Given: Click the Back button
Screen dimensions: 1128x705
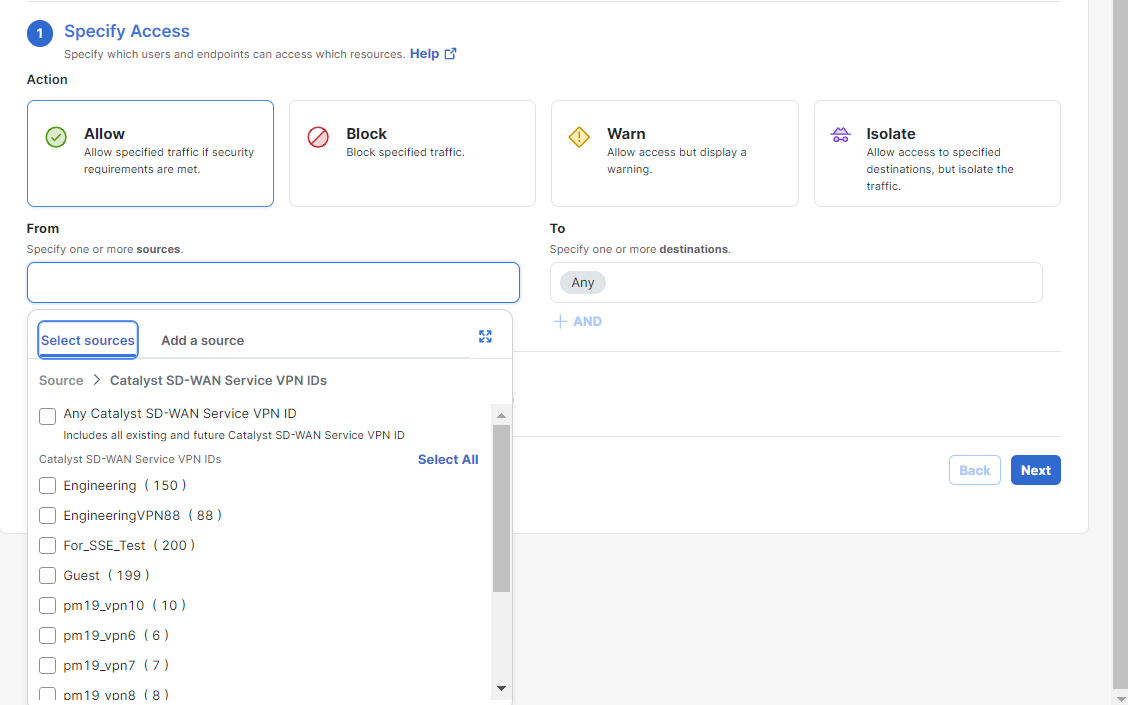Looking at the screenshot, I should 975,470.
